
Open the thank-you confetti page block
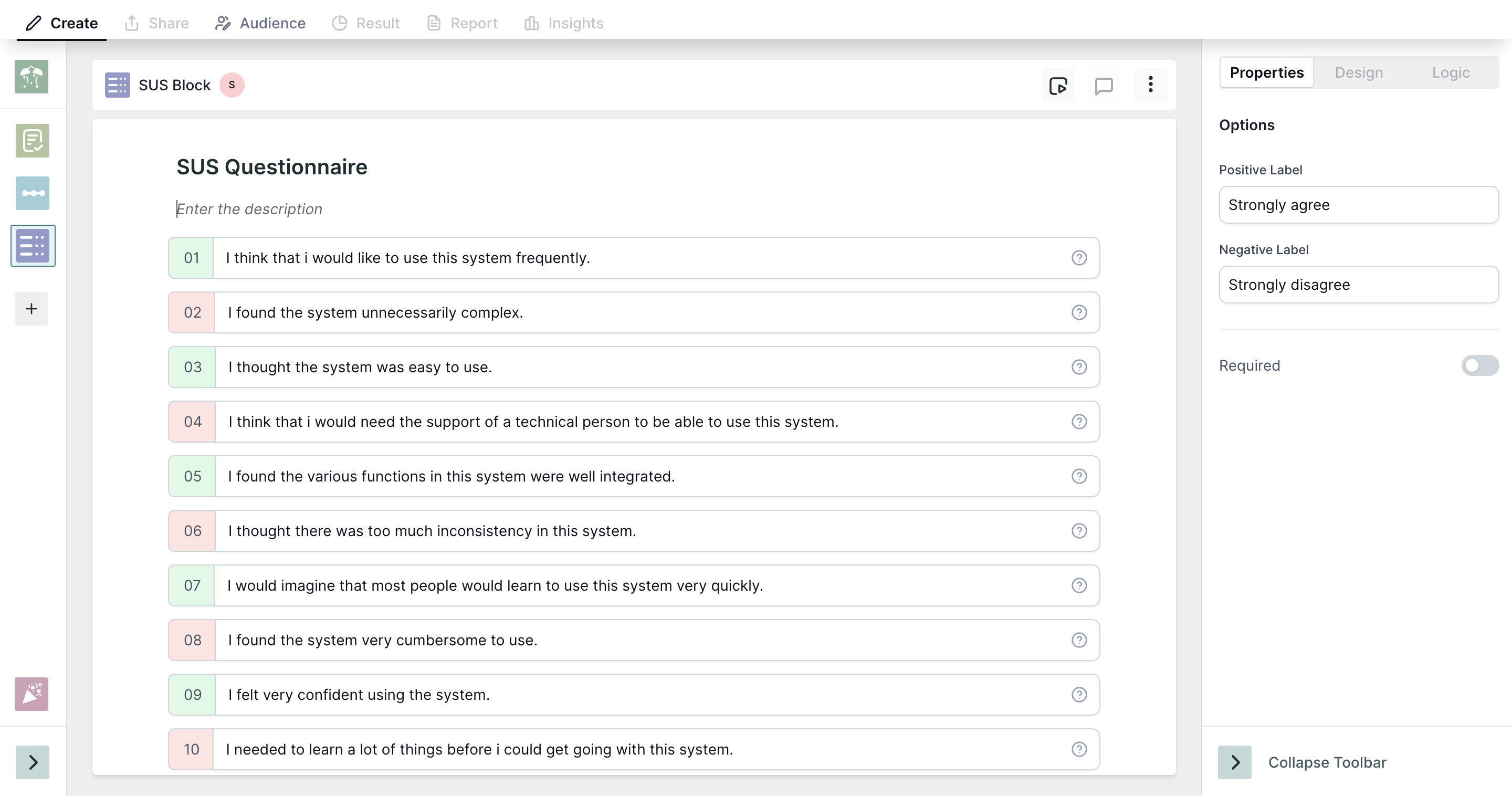point(31,695)
